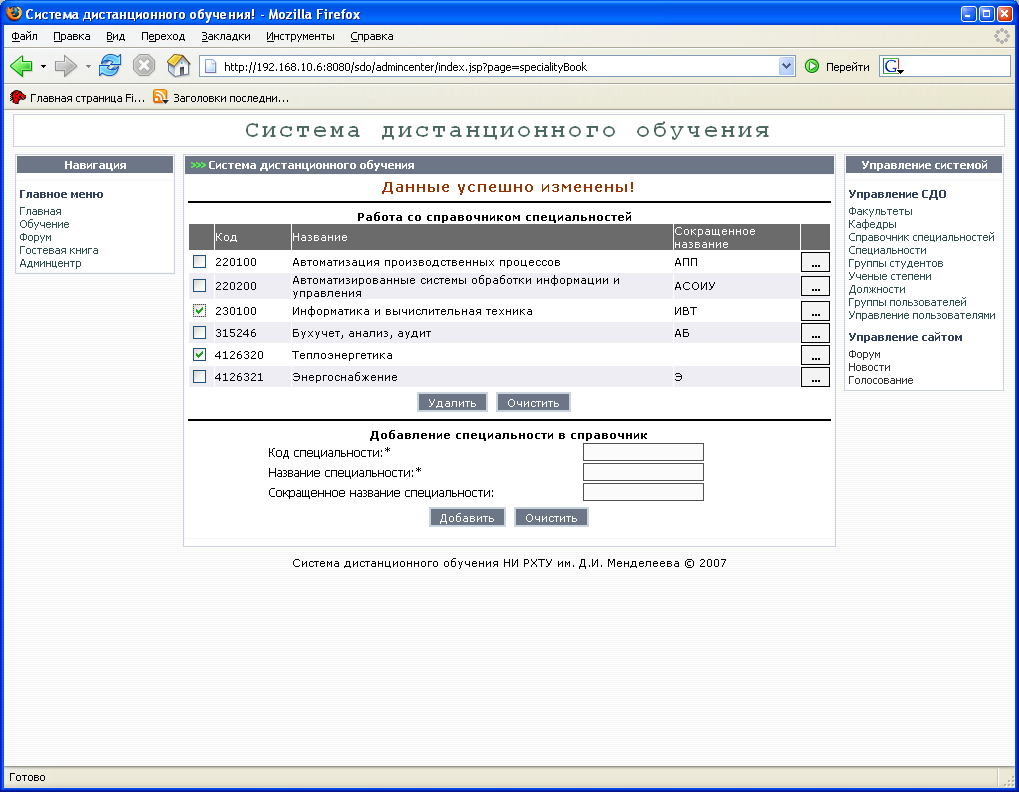
Task: Open the Админцентр link
Action: (50, 263)
